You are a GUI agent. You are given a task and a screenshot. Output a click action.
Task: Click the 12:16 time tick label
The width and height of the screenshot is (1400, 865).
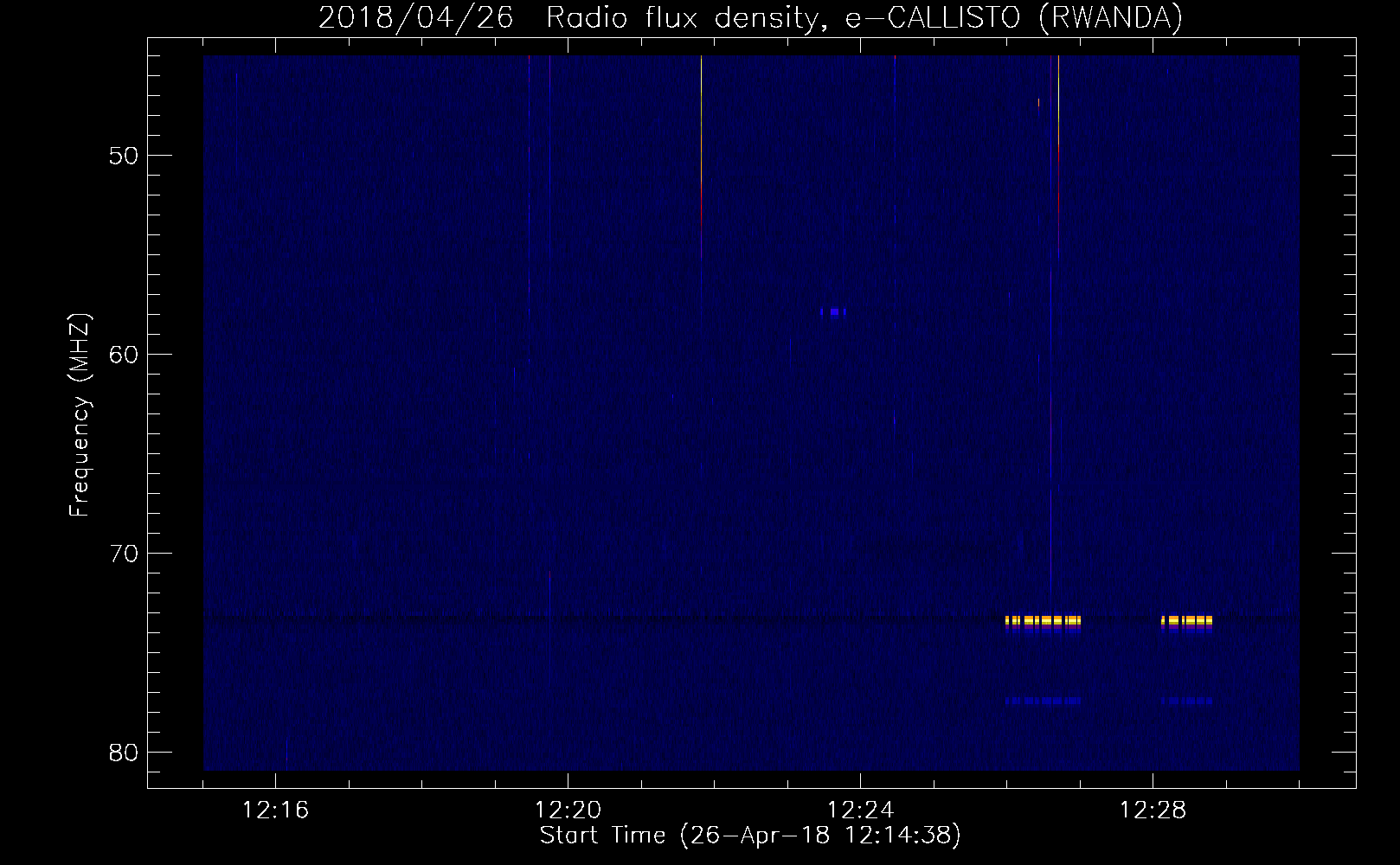click(275, 811)
